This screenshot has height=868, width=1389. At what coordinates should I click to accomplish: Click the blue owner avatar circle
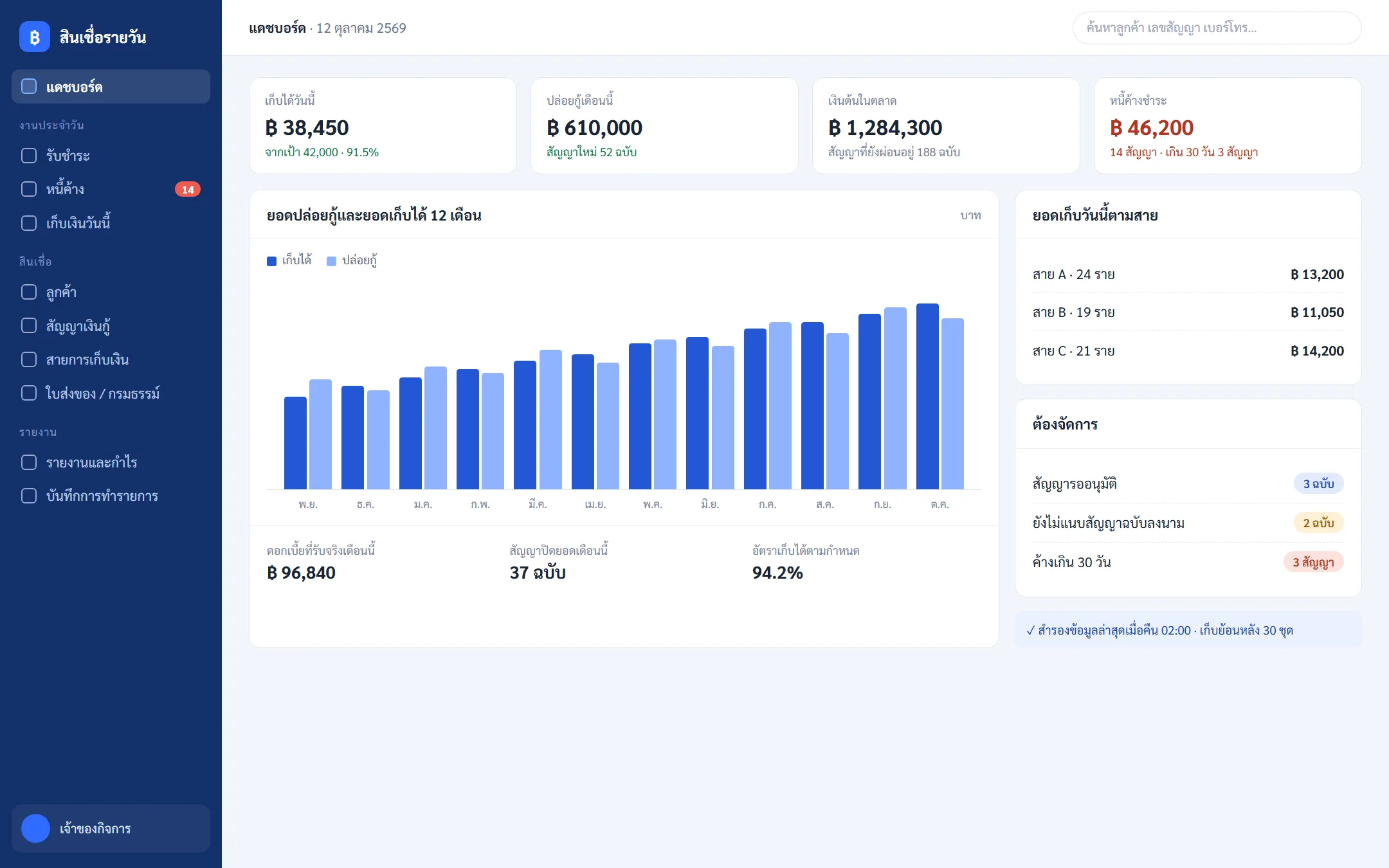click(x=35, y=828)
